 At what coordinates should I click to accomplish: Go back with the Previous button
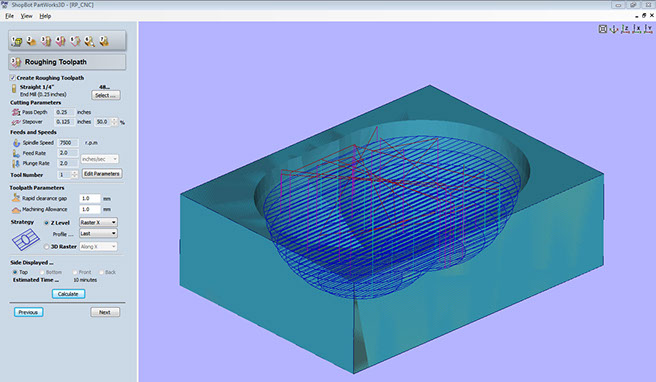[x=28, y=312]
